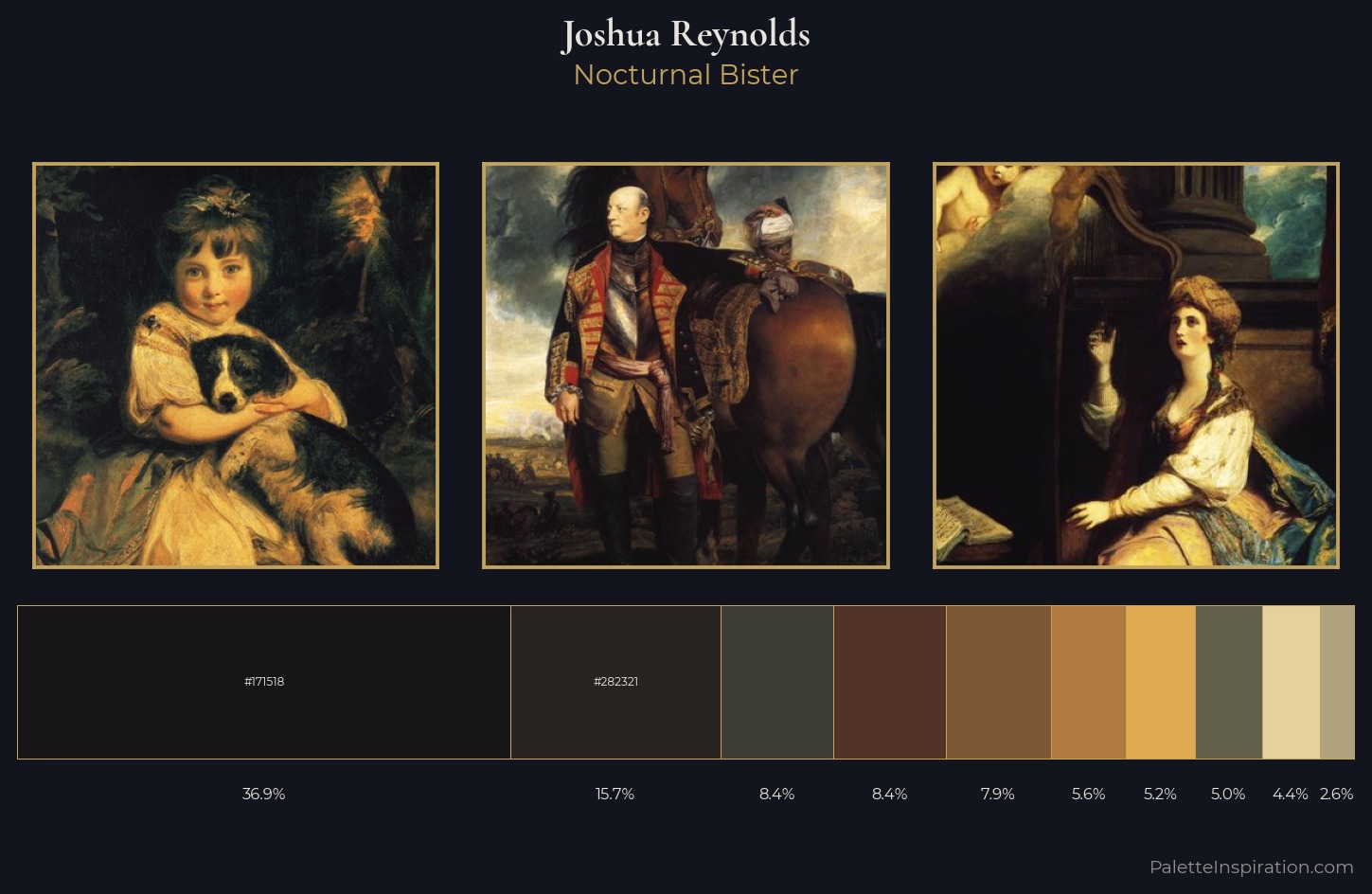
Task: Click the dark reddish-brown swatch above second 8.4%
Action: (x=890, y=682)
